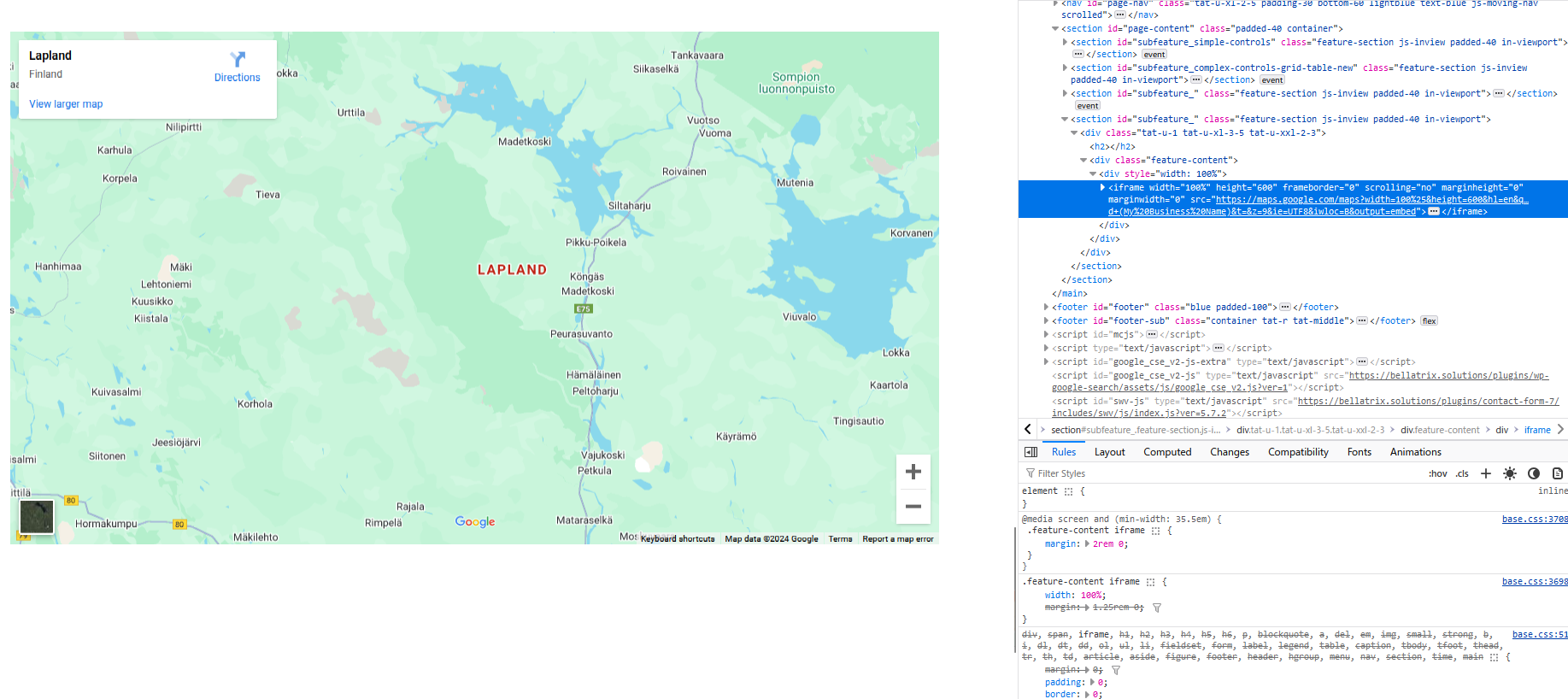The image size is (1568, 699).
Task: Expand the margin 2rem 0 shorthand arrow
Action: click(1087, 543)
